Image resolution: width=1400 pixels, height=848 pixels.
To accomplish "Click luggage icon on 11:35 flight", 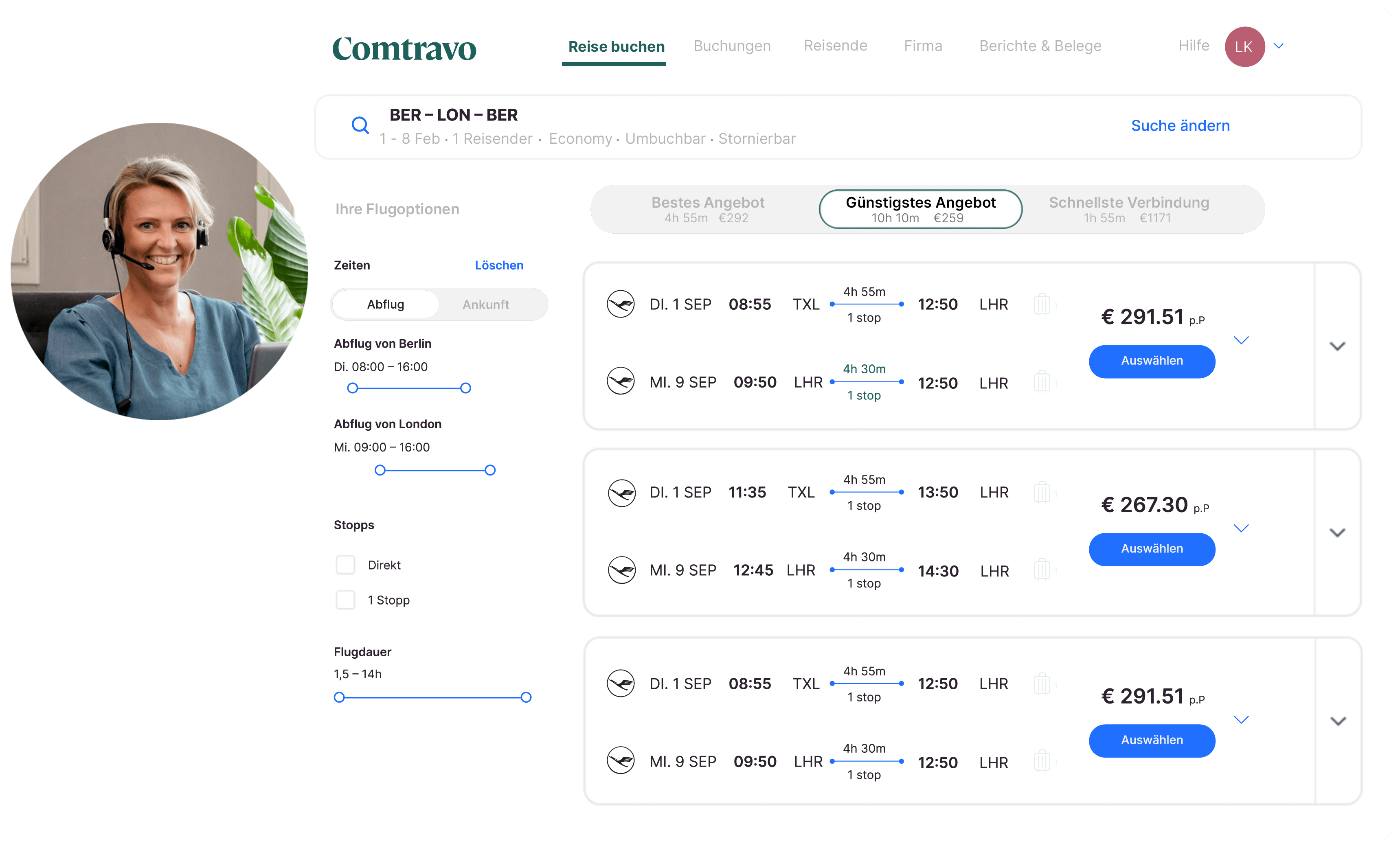I will [1042, 493].
